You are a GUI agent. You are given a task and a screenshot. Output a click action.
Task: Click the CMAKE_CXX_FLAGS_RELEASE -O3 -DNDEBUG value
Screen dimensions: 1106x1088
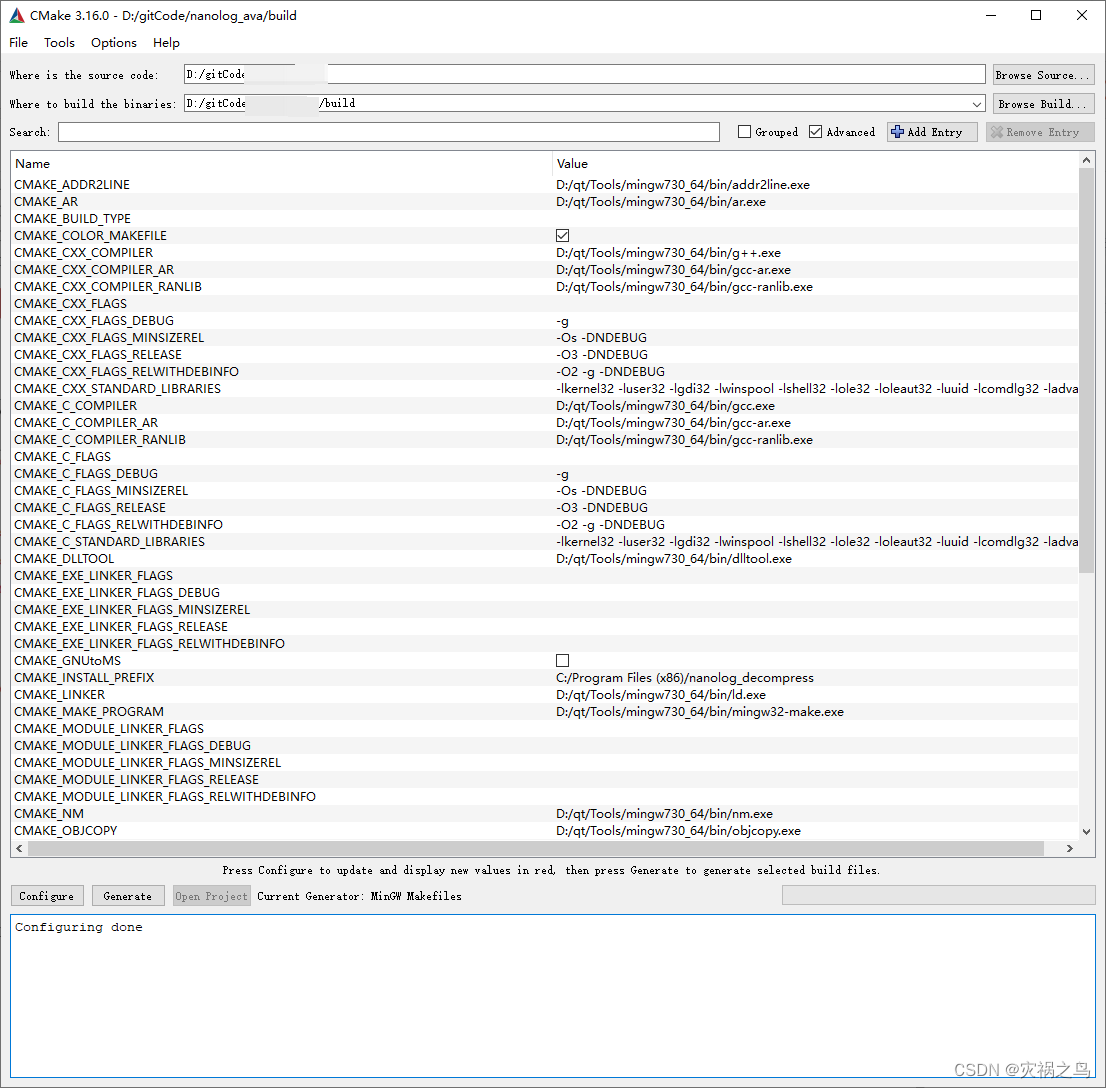coord(602,355)
